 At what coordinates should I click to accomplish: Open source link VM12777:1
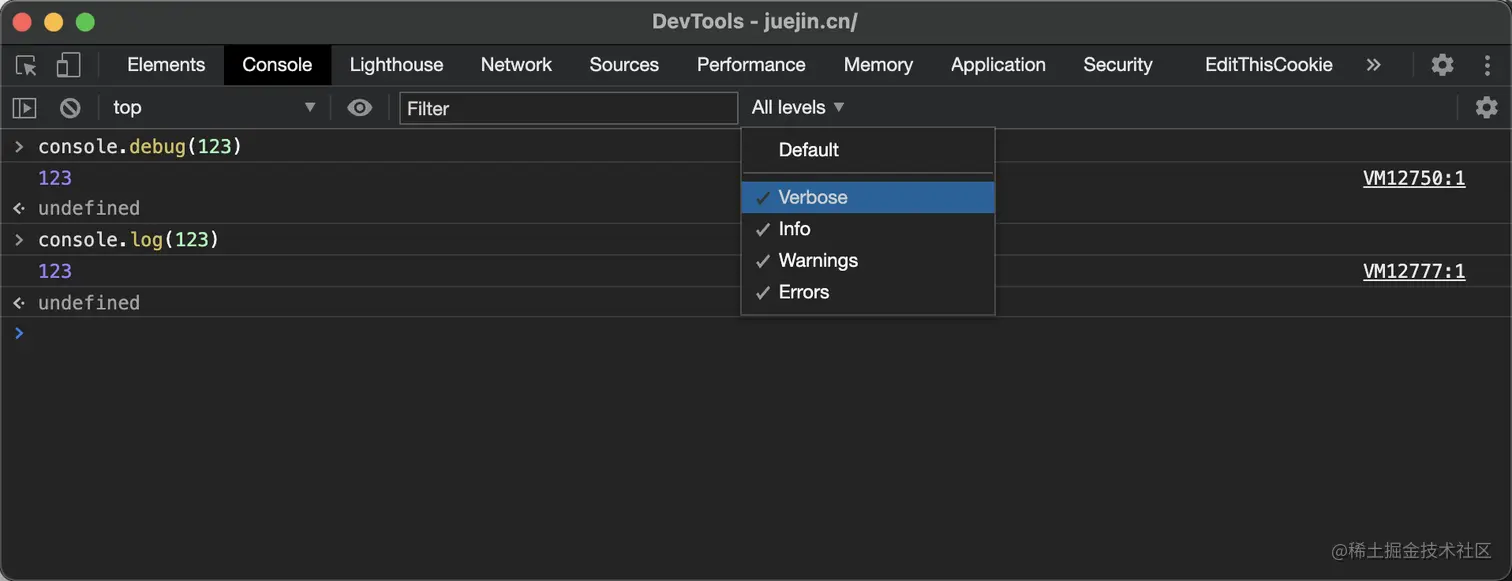1414,272
